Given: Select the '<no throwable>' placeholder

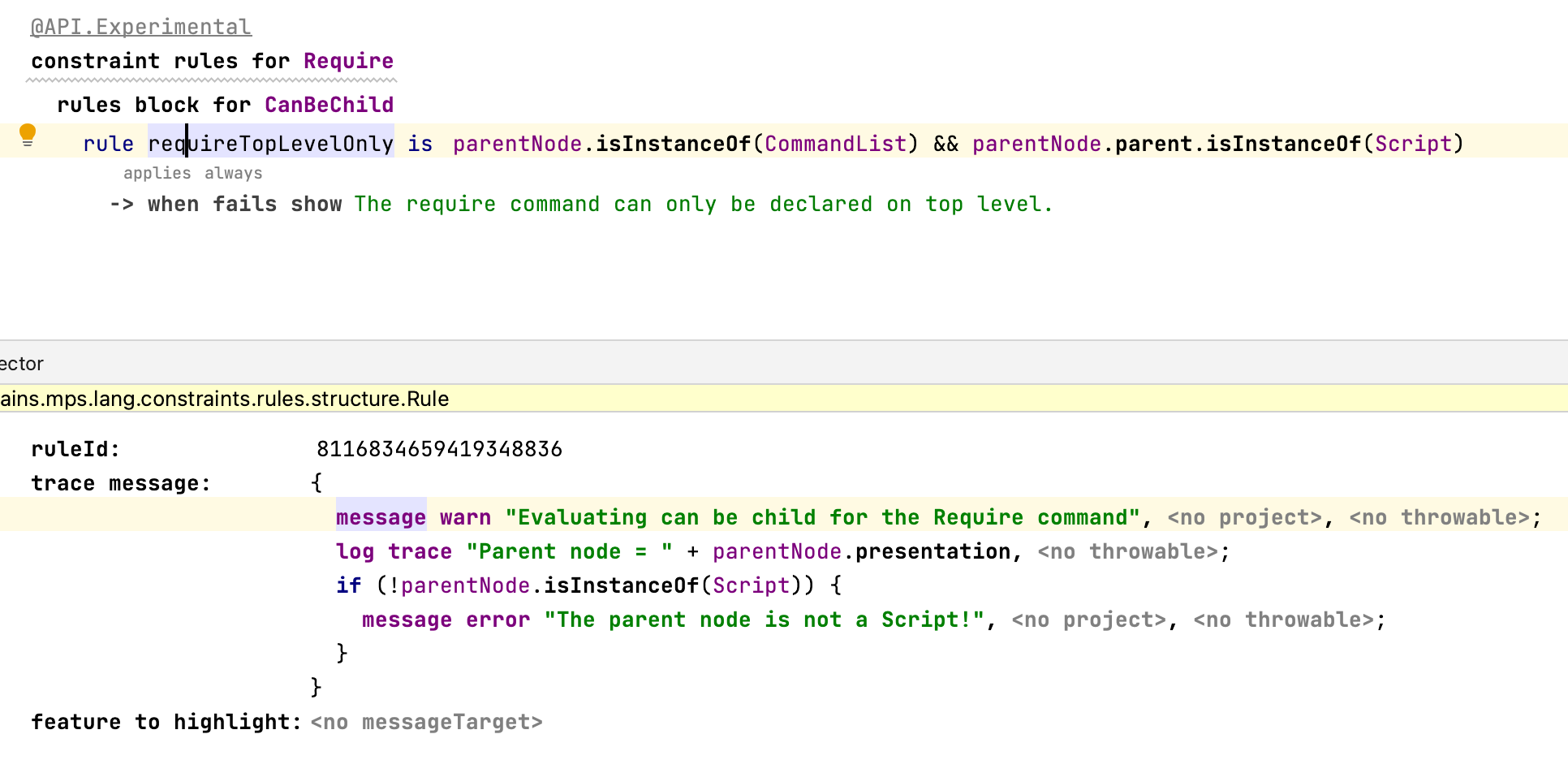Looking at the screenshot, I should (x=1443, y=517).
